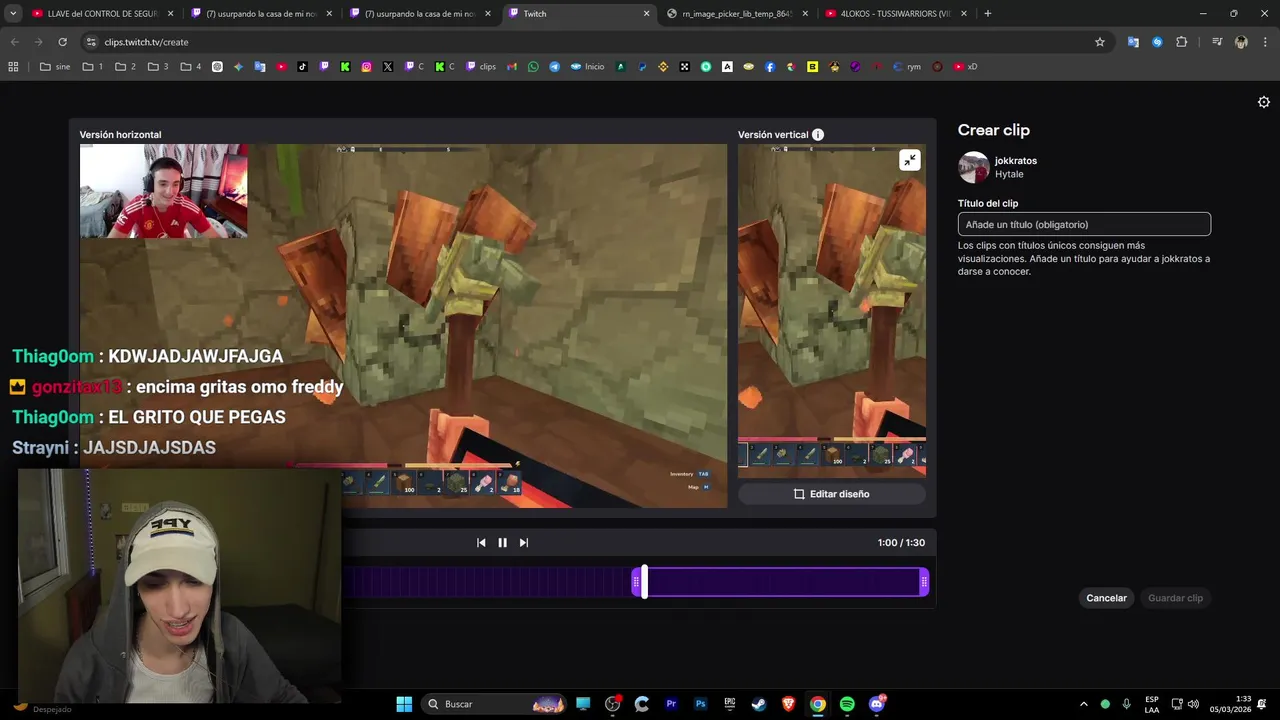Open the taskbar volume control
Image resolution: width=1280 pixels, height=720 pixels.
(x=1193, y=704)
